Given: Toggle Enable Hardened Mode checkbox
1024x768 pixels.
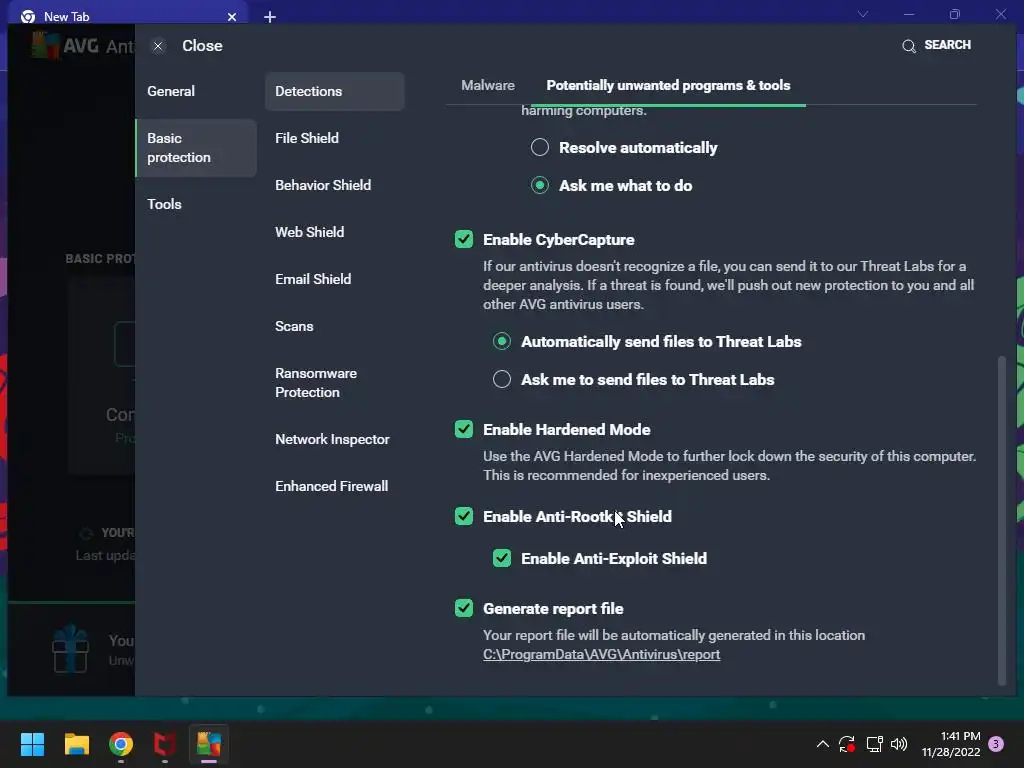Looking at the screenshot, I should click(x=464, y=430).
